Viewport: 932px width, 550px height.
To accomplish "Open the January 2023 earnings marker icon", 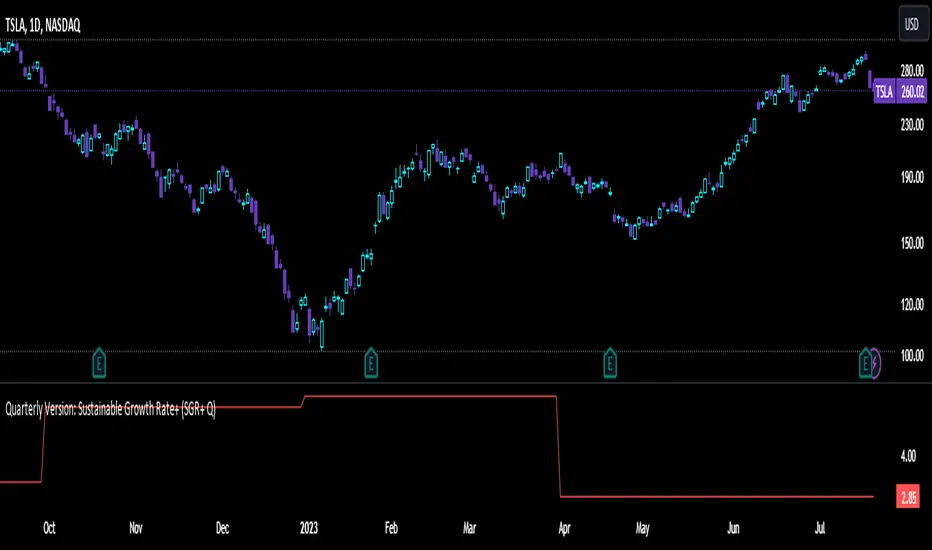I will (371, 363).
